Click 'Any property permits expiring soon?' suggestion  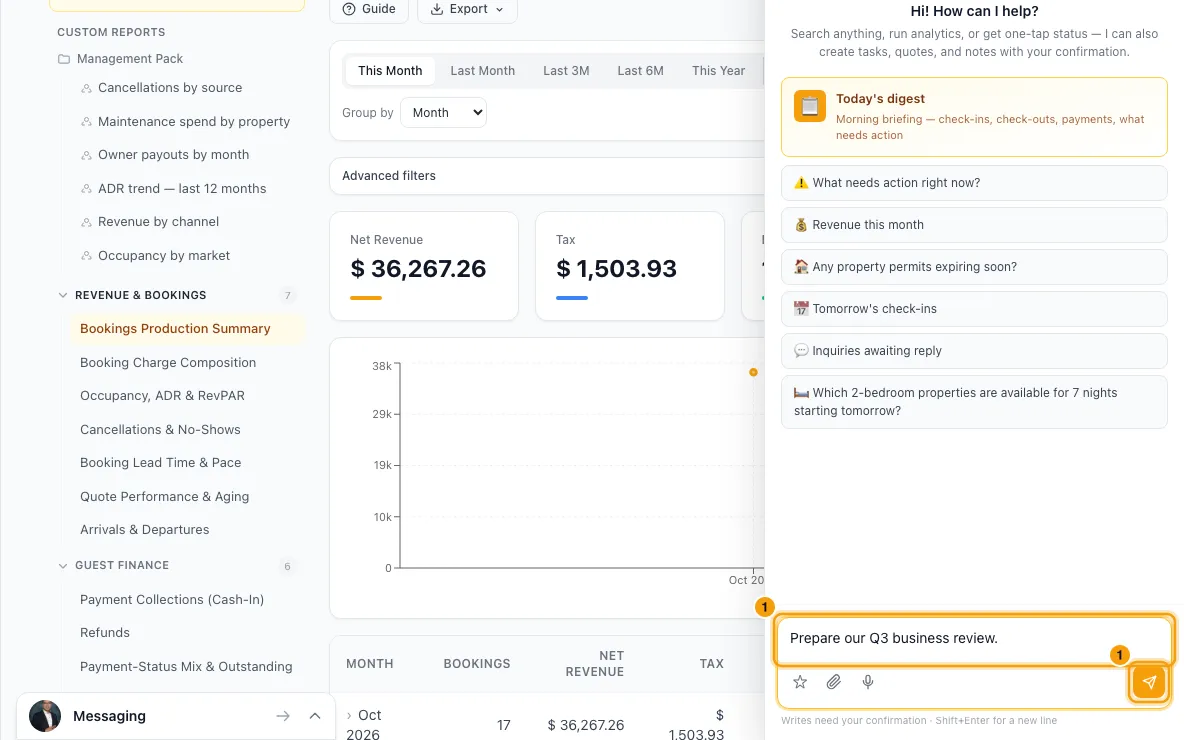[x=974, y=267]
